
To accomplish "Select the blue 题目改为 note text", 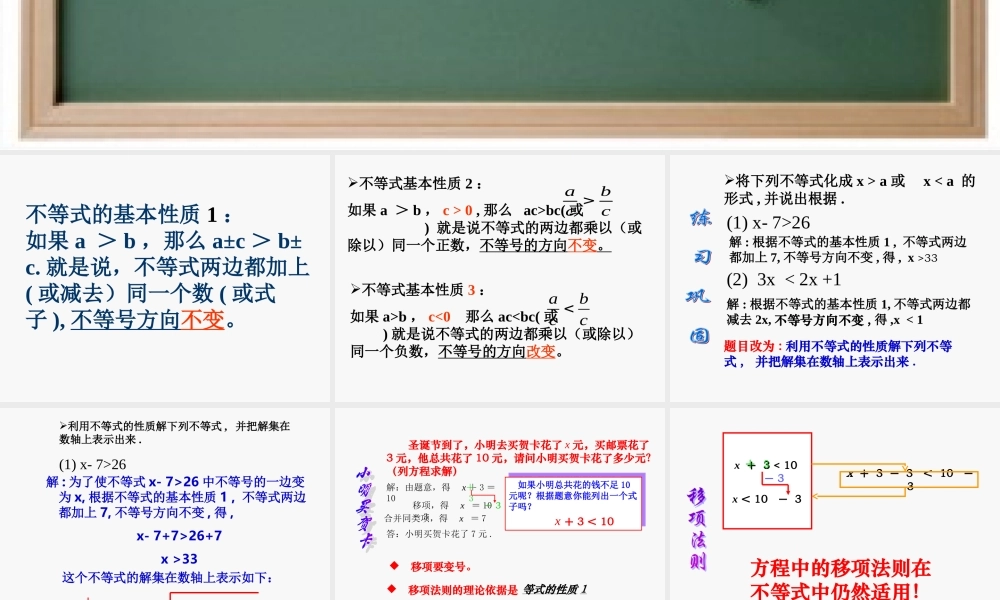I will (x=838, y=354).
